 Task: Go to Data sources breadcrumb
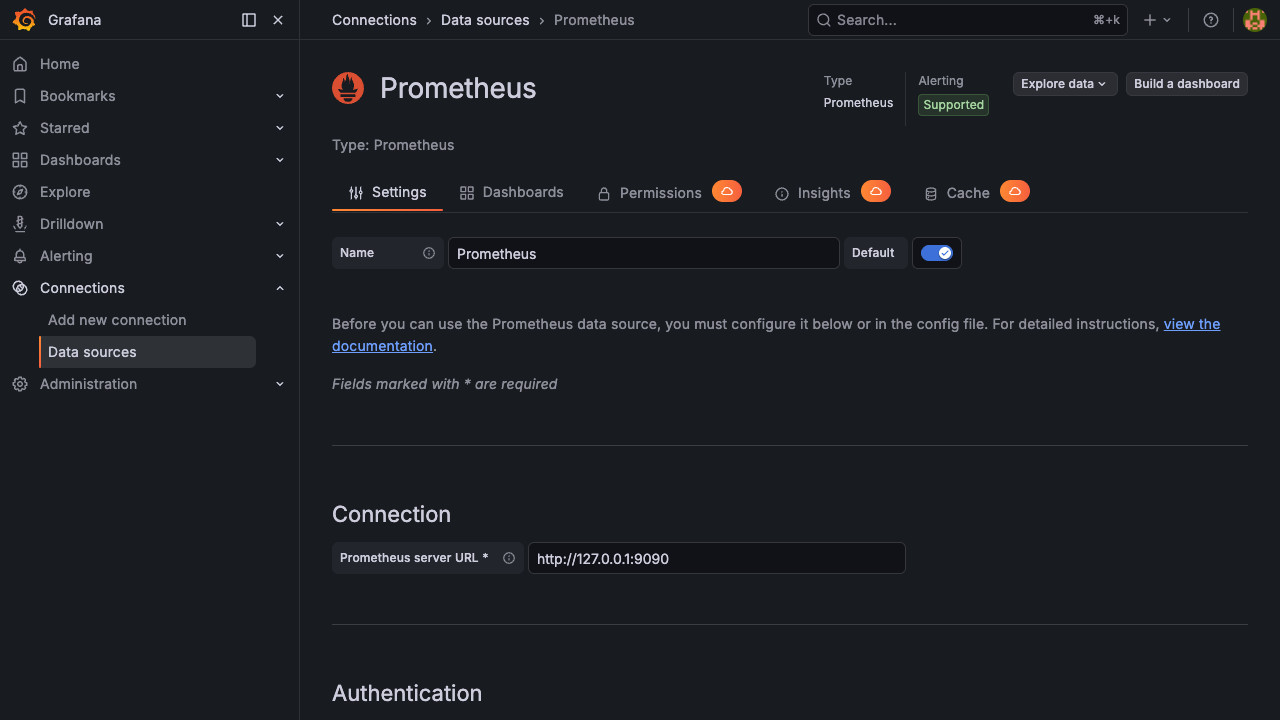pyautogui.click(x=485, y=20)
